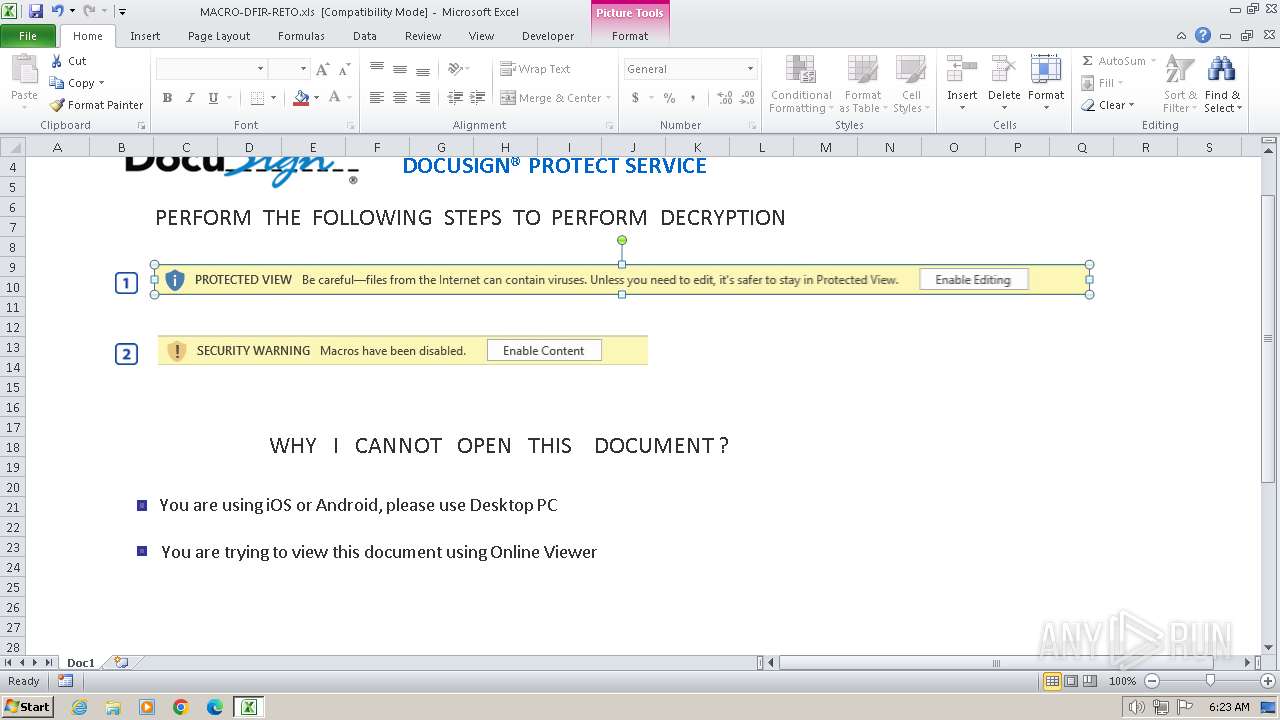Click column header F
1280x720 pixels.
(x=377, y=147)
